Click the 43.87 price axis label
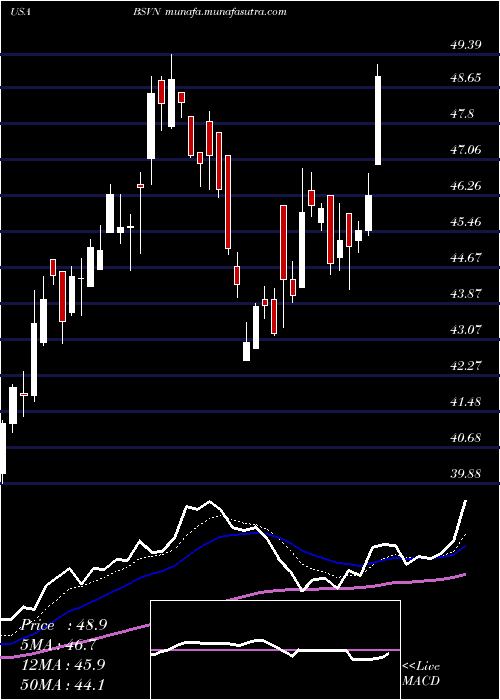500x700 pixels. click(x=465, y=294)
